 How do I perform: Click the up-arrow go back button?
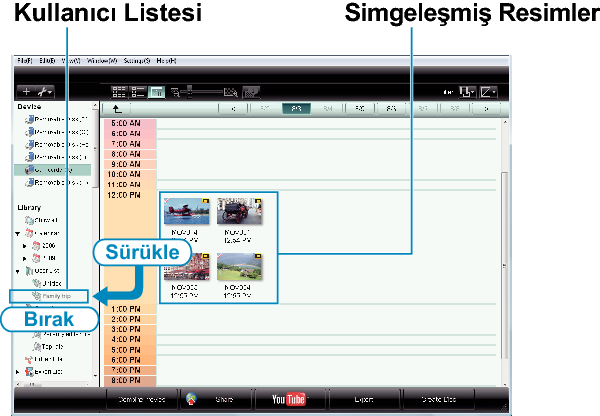click(117, 109)
